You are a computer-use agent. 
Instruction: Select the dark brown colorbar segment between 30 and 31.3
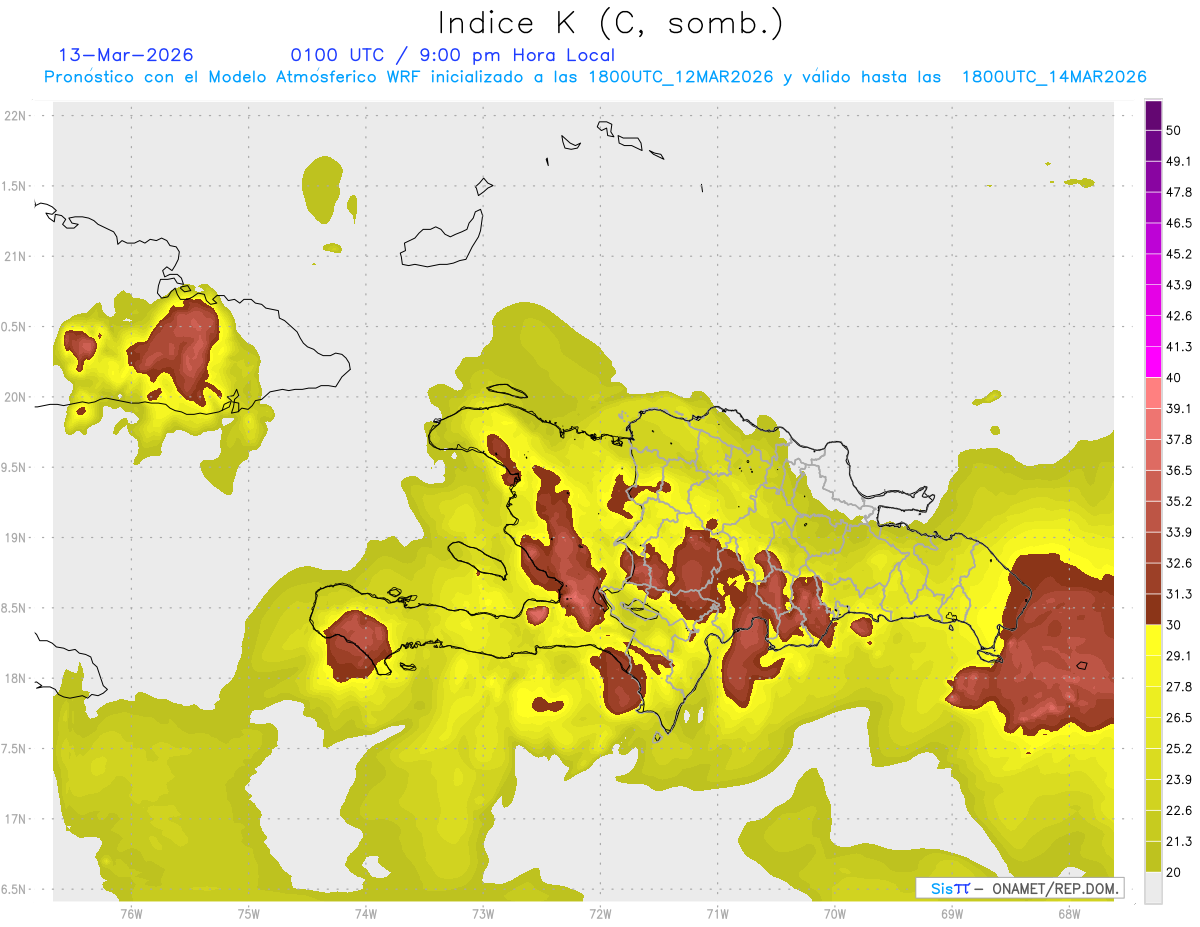(x=1154, y=609)
